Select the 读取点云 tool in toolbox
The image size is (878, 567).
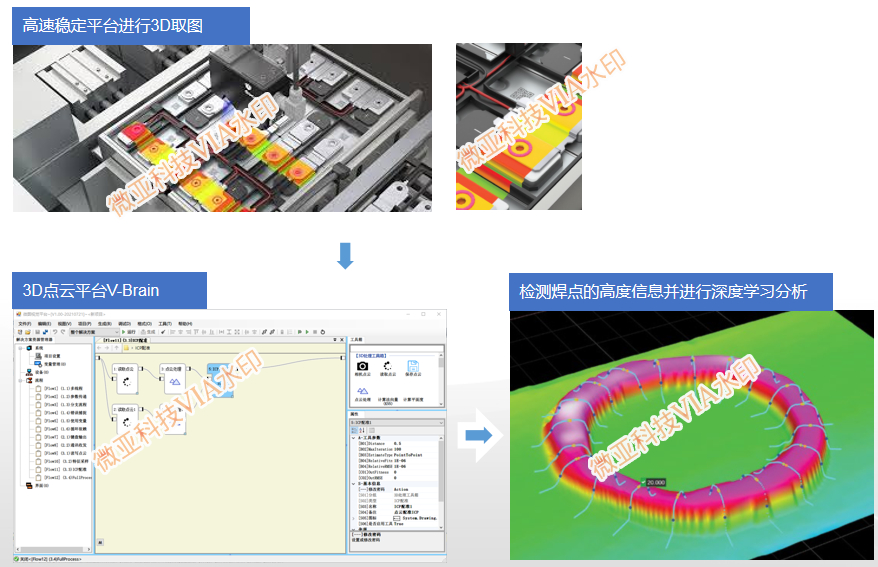(387, 366)
